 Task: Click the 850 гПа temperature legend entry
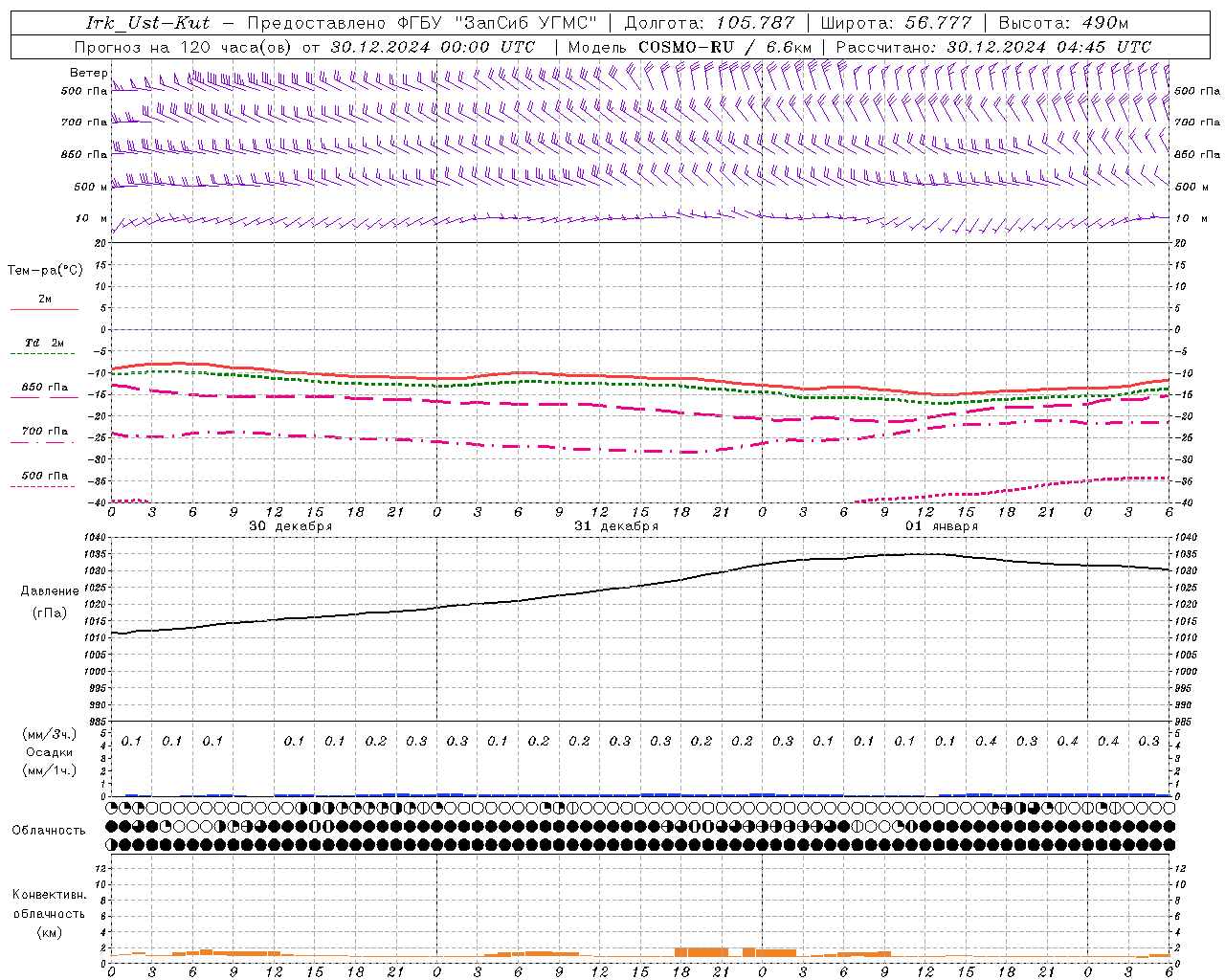click(x=45, y=387)
